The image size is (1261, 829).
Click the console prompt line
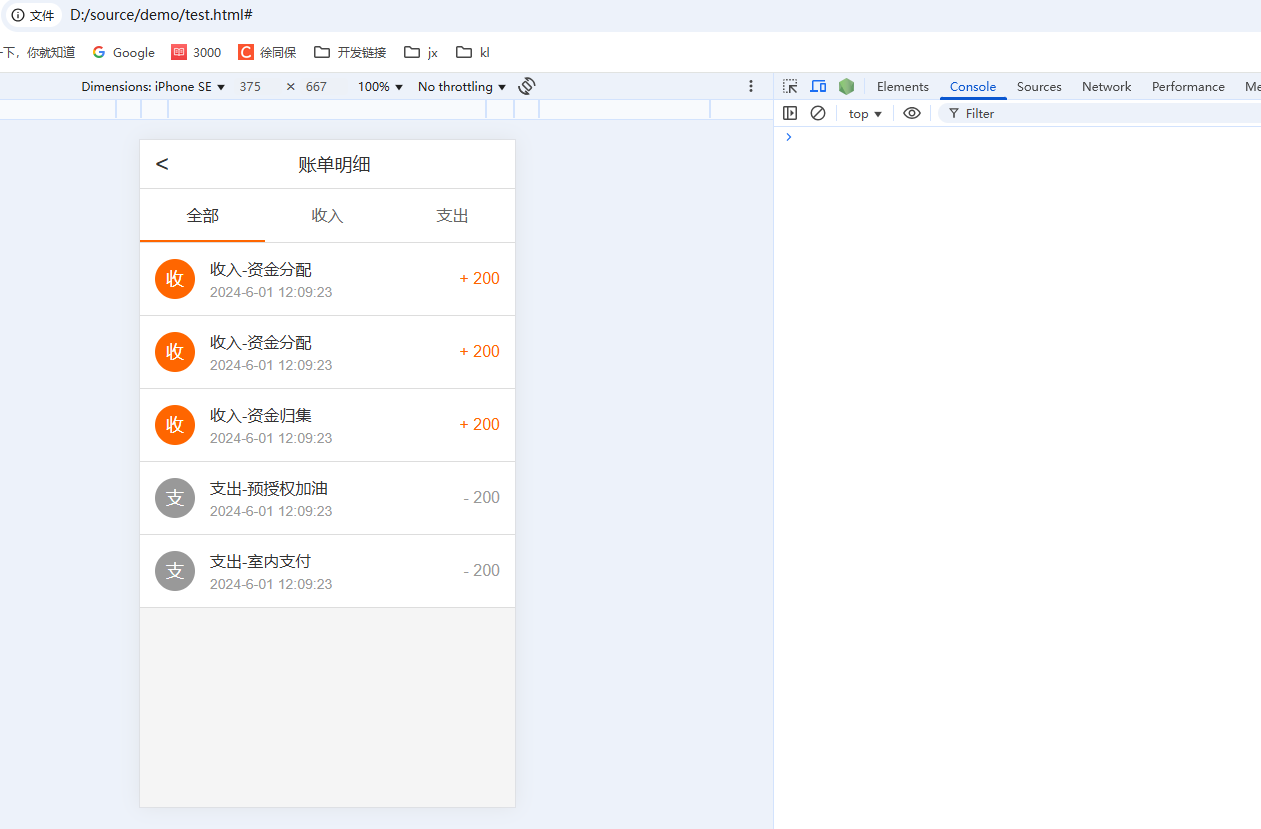1017,137
